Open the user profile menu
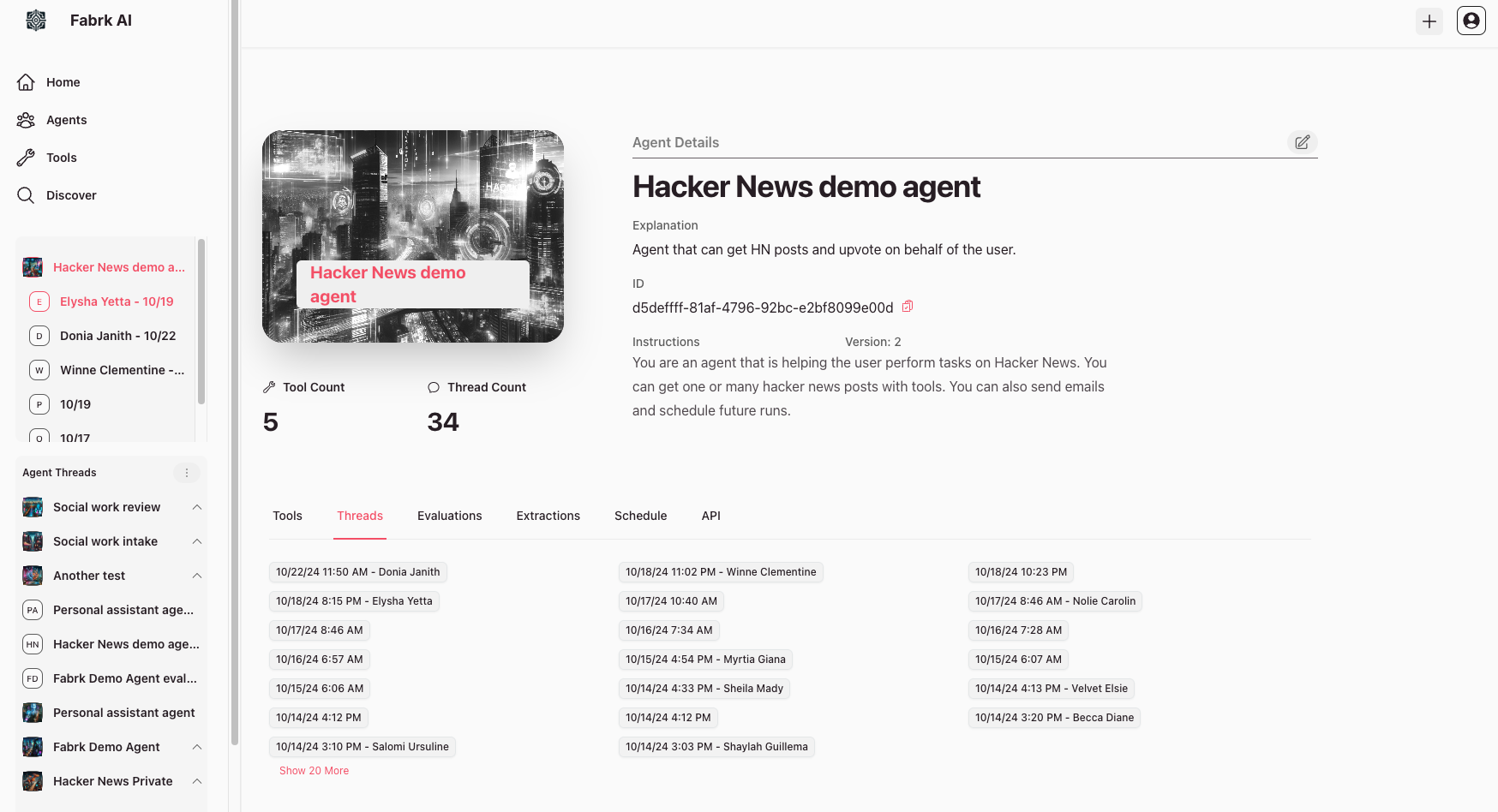The image size is (1498, 812). pyautogui.click(x=1471, y=21)
